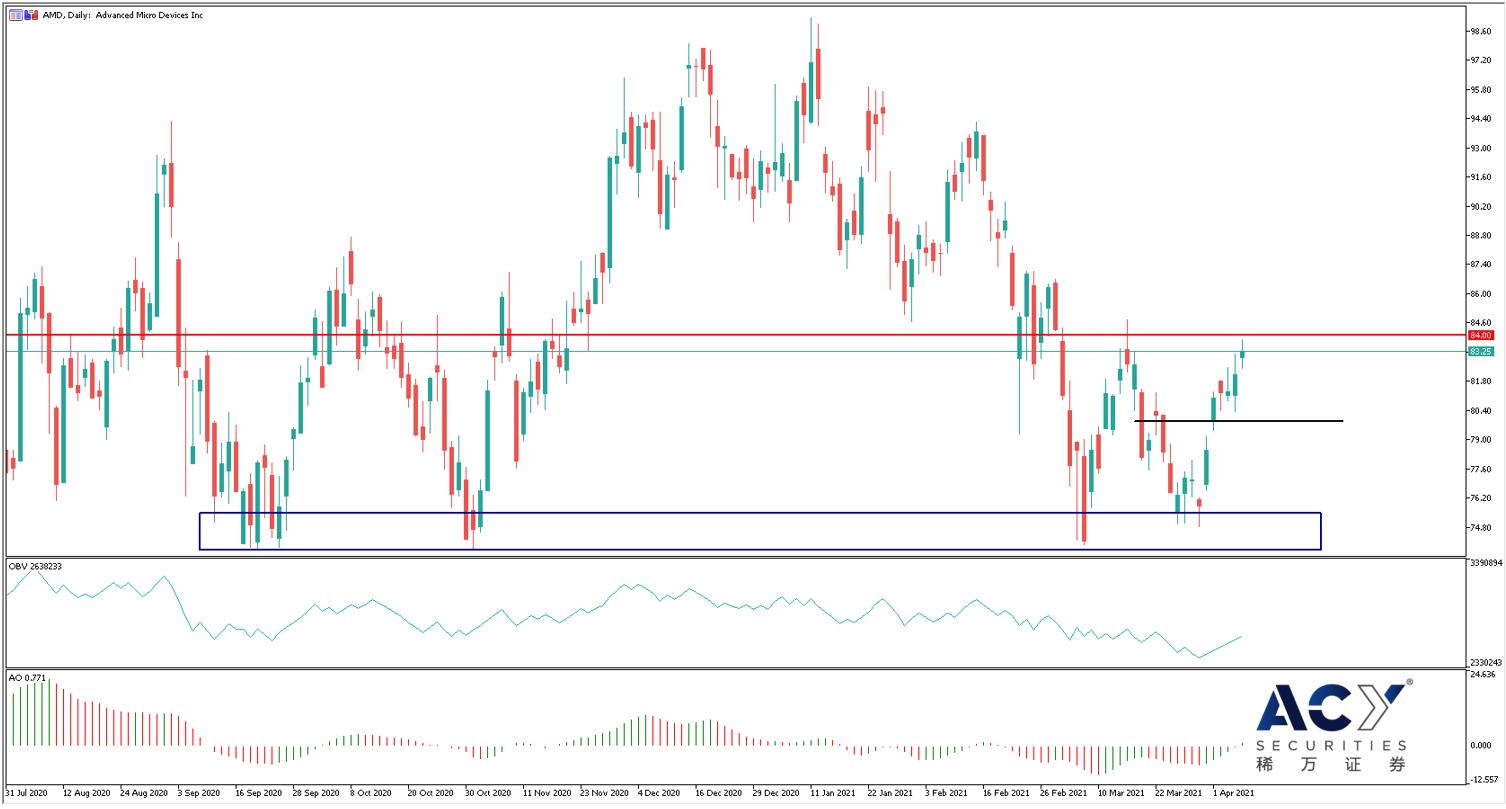Click the '23 Nov 2020' date label
This screenshot has height=809, width=1506.
(x=604, y=792)
